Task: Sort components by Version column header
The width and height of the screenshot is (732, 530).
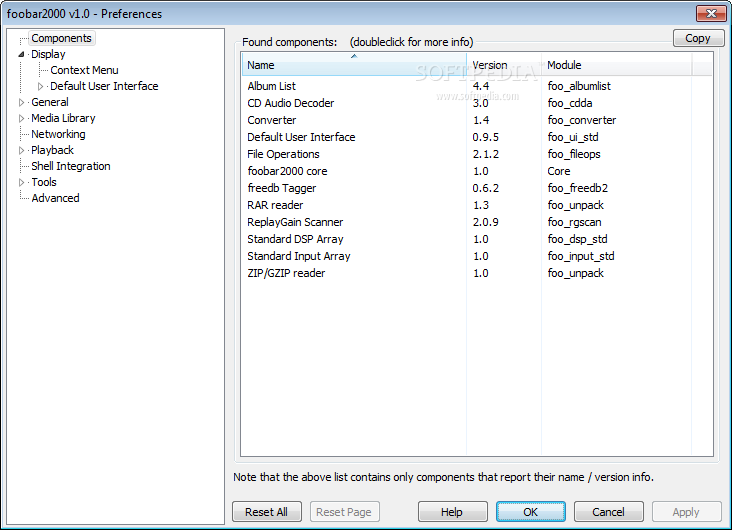Action: pos(504,65)
